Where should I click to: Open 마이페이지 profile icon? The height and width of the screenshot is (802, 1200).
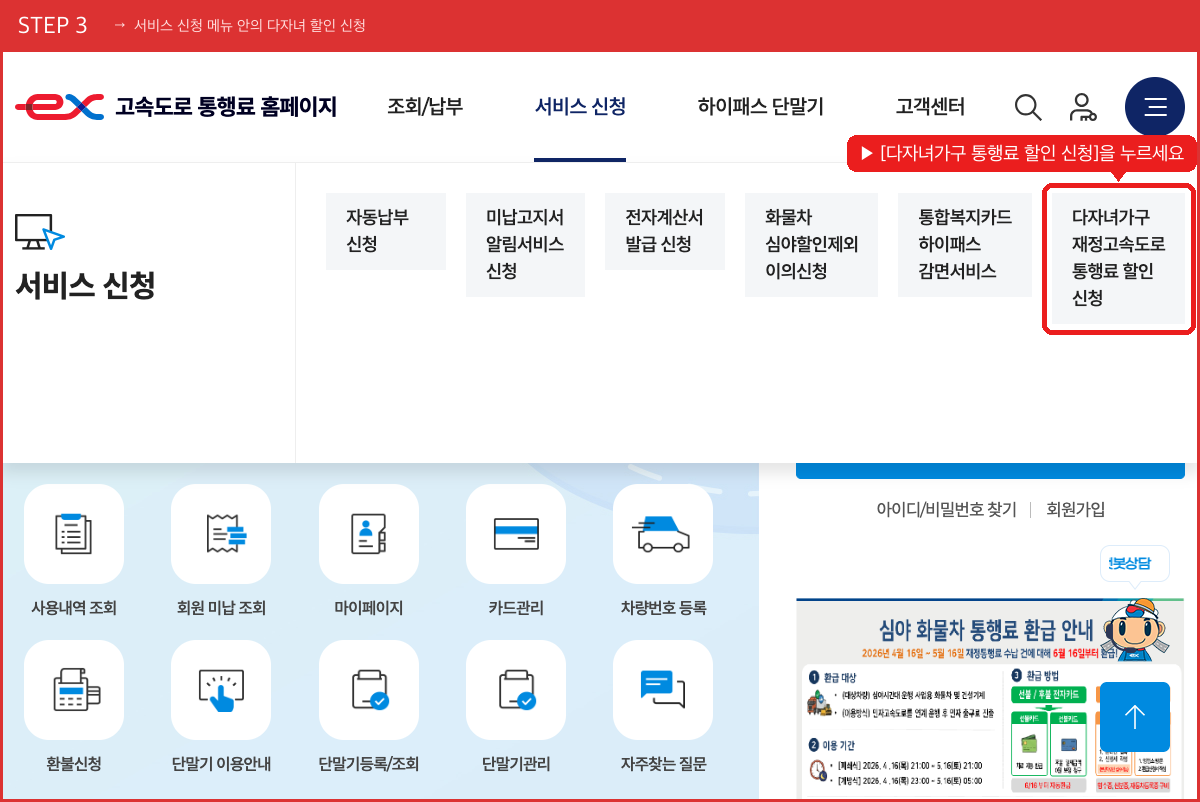coord(369,534)
